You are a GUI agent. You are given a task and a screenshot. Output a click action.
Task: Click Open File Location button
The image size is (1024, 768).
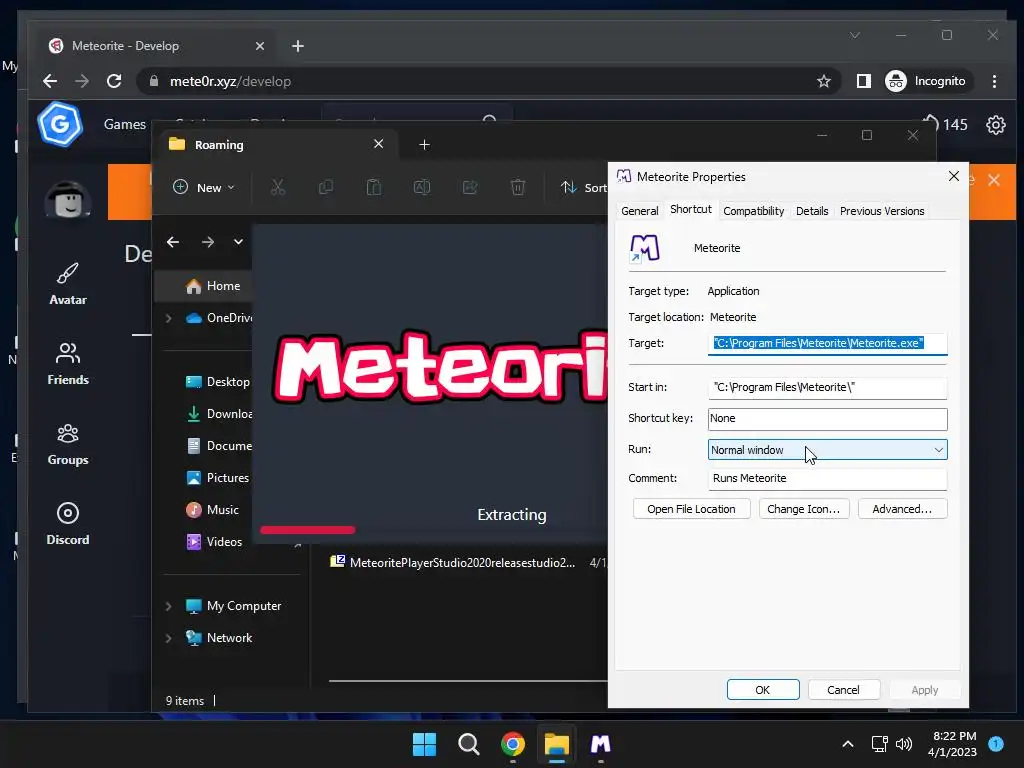click(691, 509)
